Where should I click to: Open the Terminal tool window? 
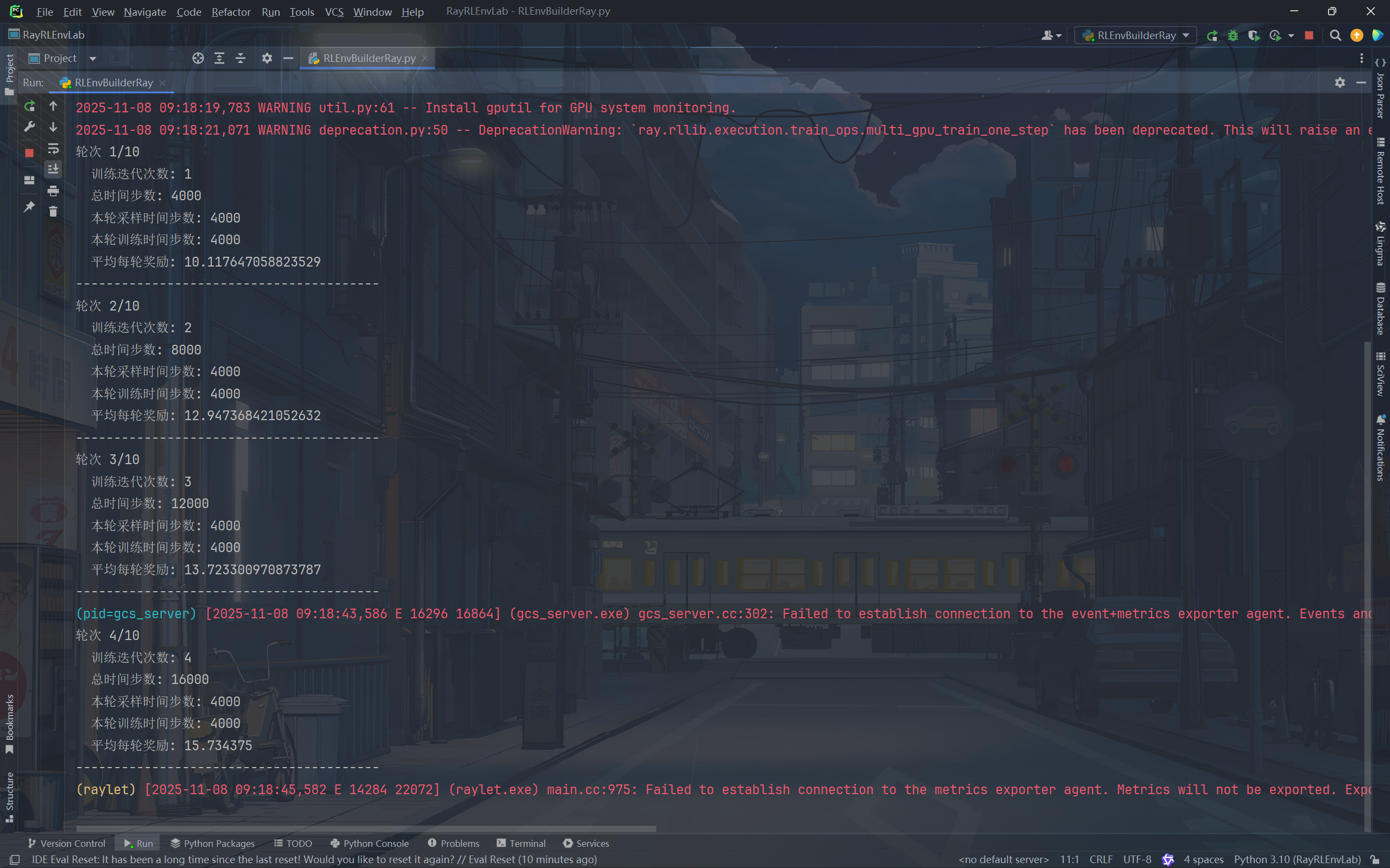521,844
